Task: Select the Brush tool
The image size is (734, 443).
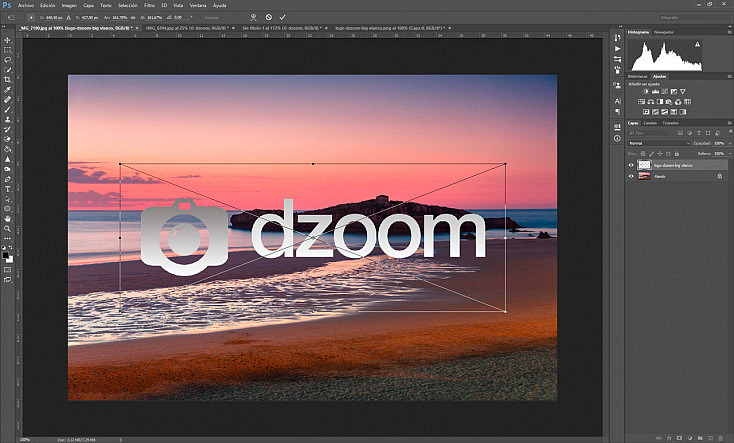Action: [7, 110]
